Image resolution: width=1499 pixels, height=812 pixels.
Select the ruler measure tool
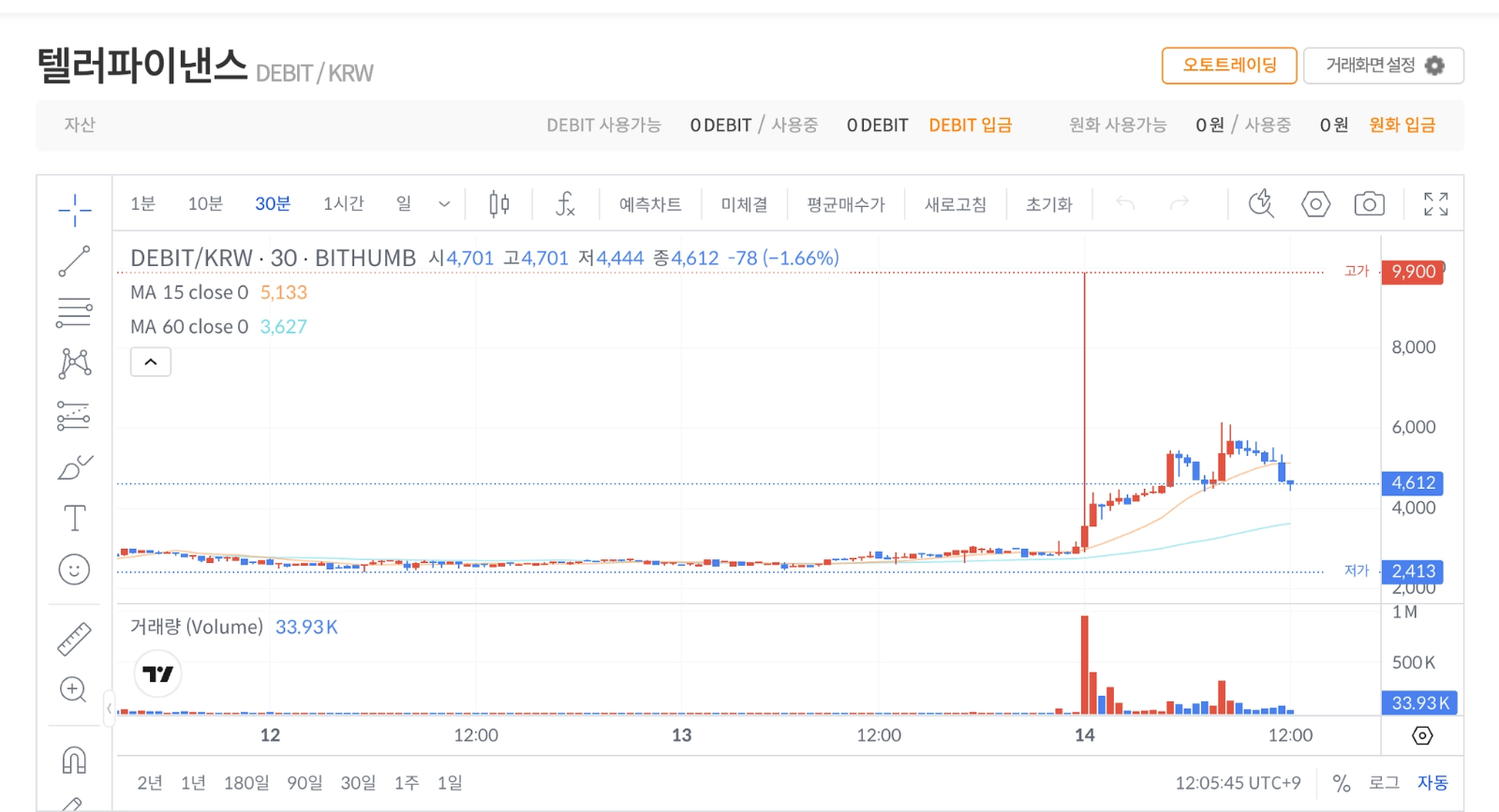point(74,639)
